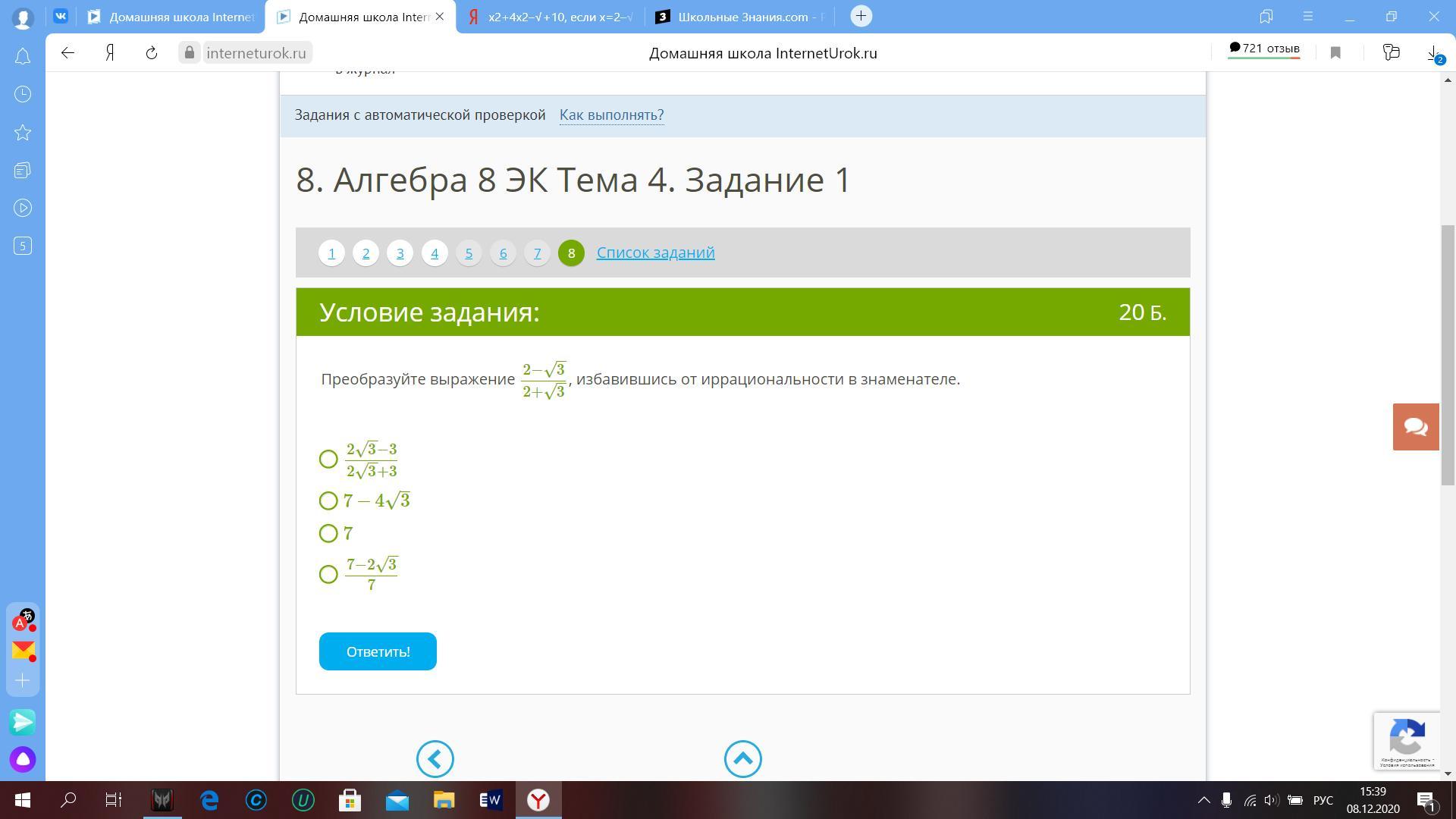Select the (7−2√3)/7 answer option
The width and height of the screenshot is (1456, 819).
coord(328,575)
